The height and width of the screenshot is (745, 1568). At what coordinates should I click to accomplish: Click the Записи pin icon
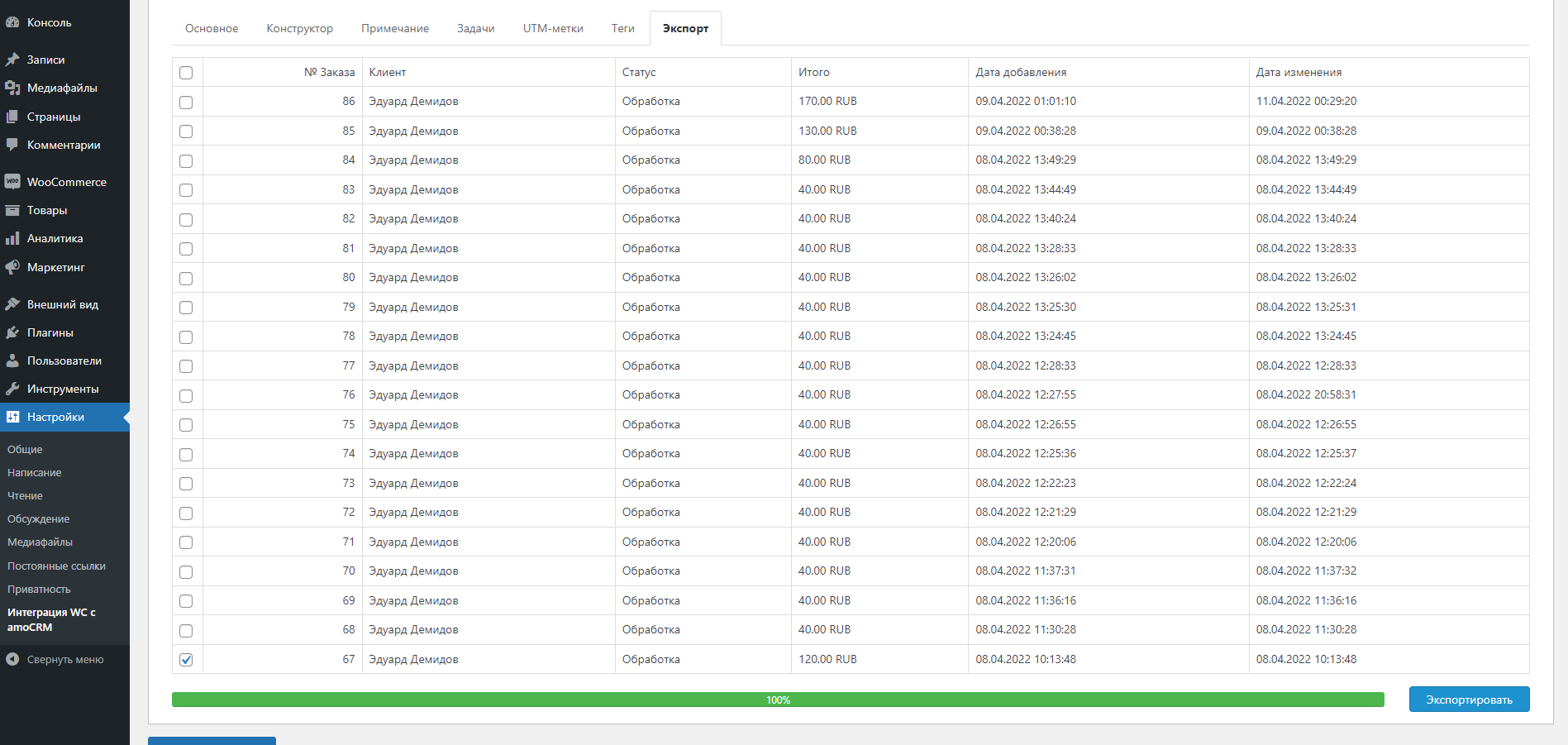coord(12,60)
